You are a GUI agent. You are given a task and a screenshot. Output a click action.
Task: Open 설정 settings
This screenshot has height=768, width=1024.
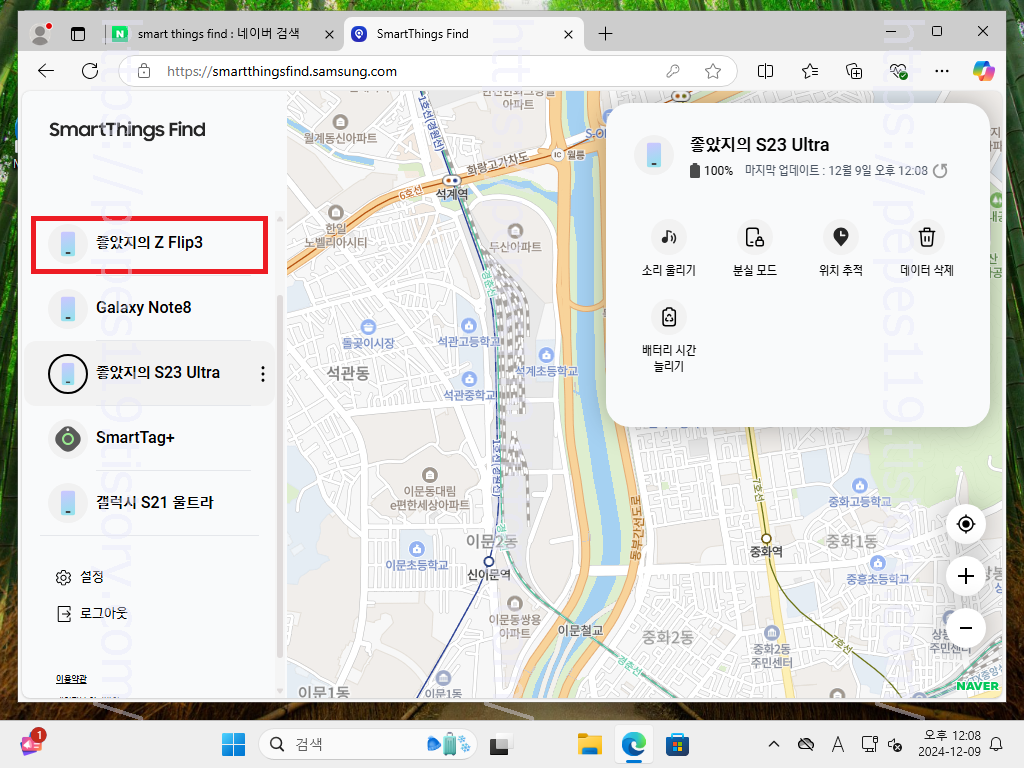80,577
